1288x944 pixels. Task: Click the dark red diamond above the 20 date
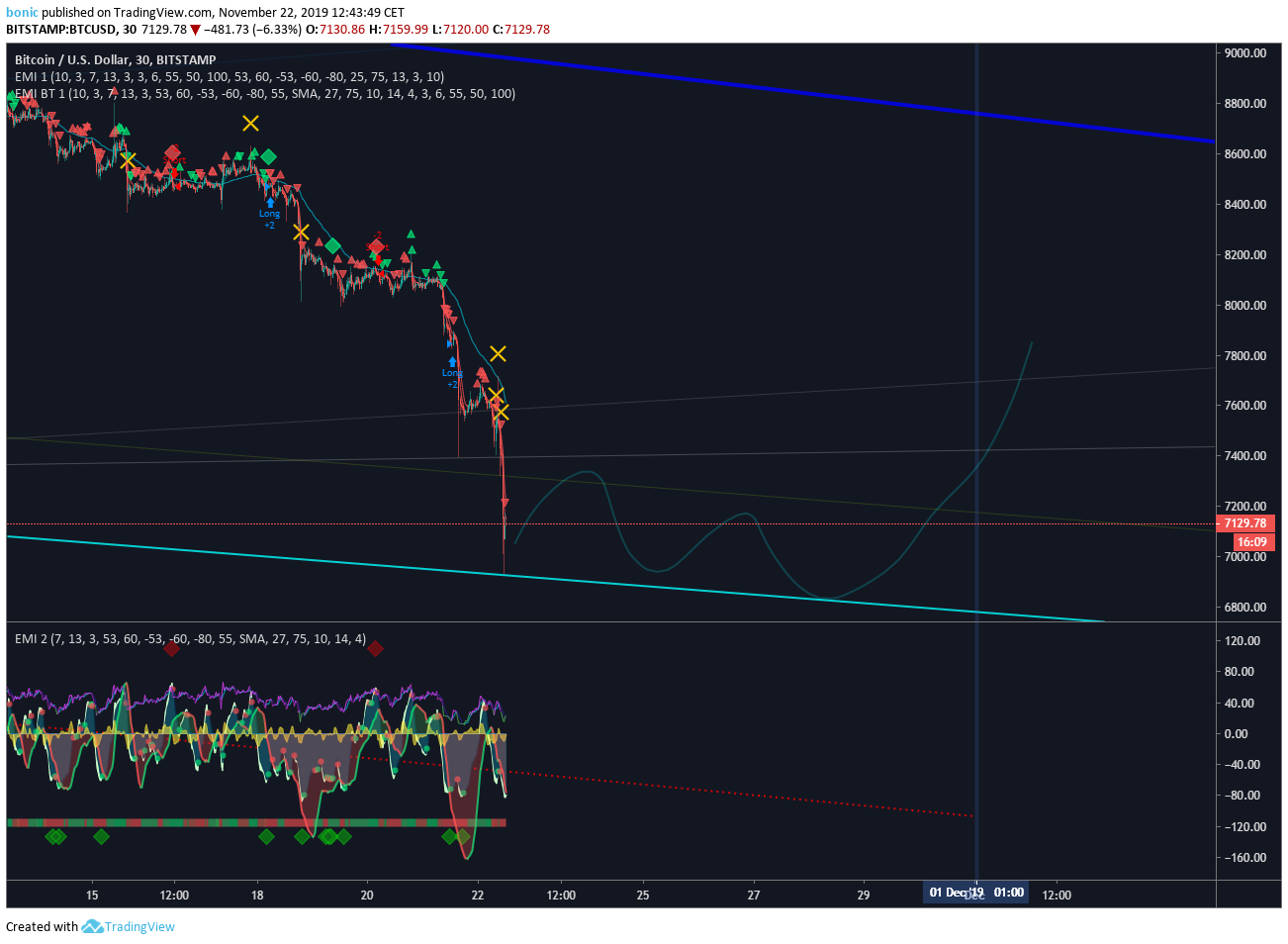375,649
